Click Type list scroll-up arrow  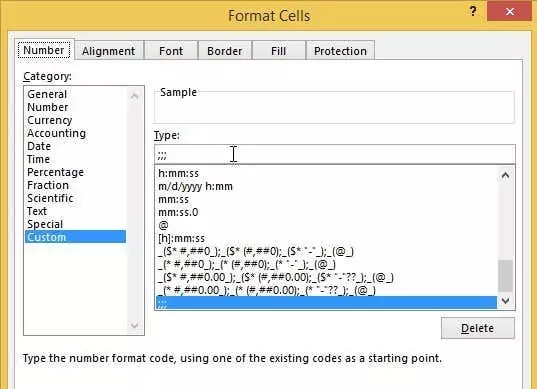tap(505, 176)
